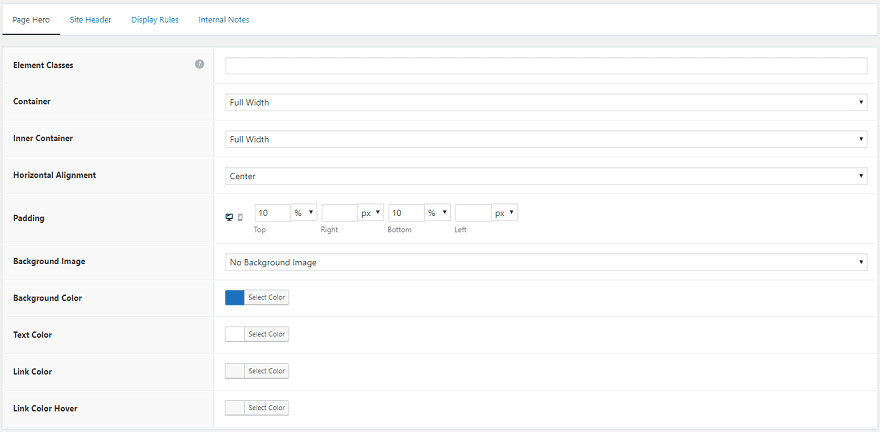Image resolution: width=880 pixels, height=432 pixels.
Task: Click the mobile padding device icon
Action: pos(240,217)
